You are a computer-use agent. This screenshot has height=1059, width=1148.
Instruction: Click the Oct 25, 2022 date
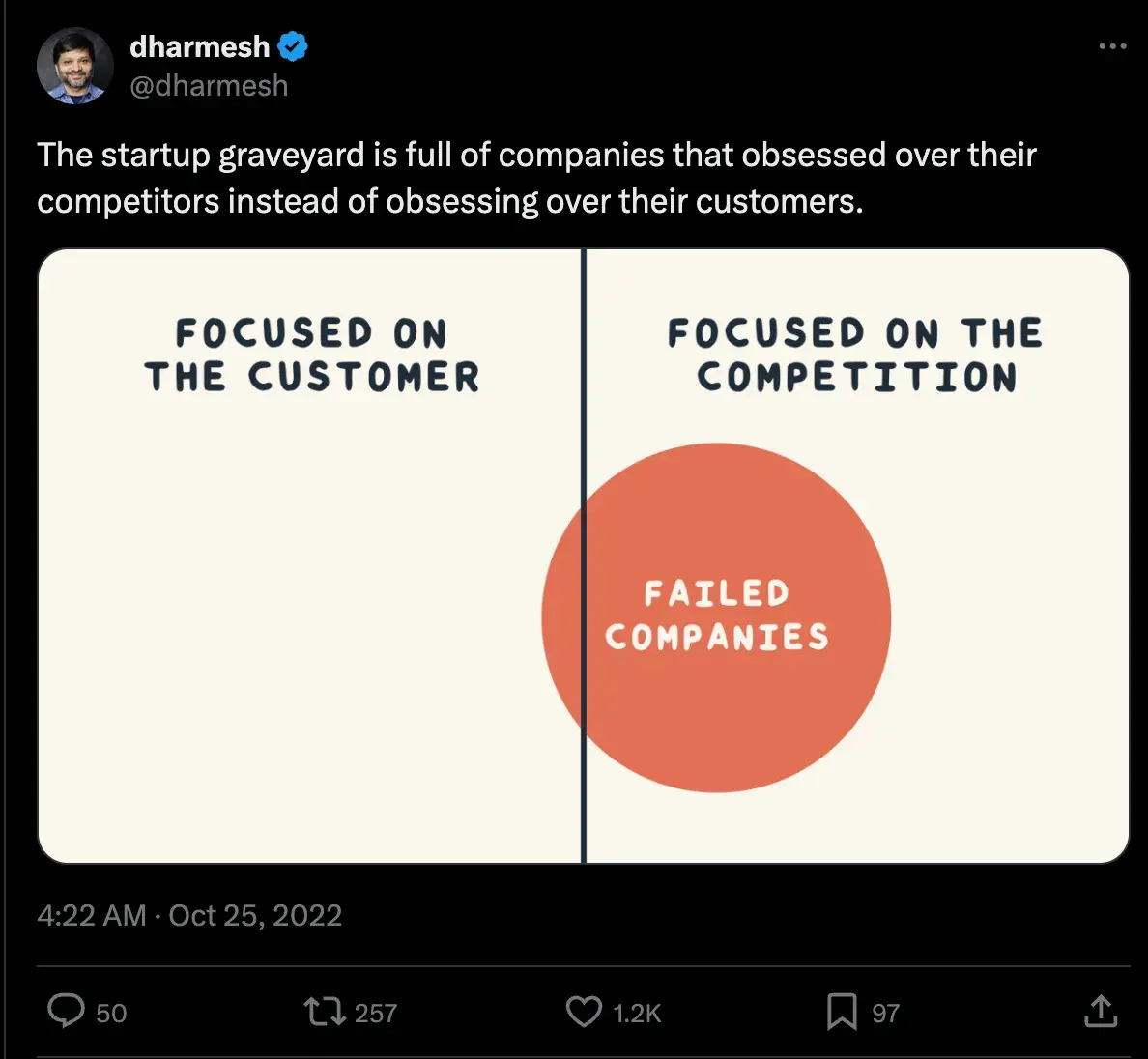256,915
